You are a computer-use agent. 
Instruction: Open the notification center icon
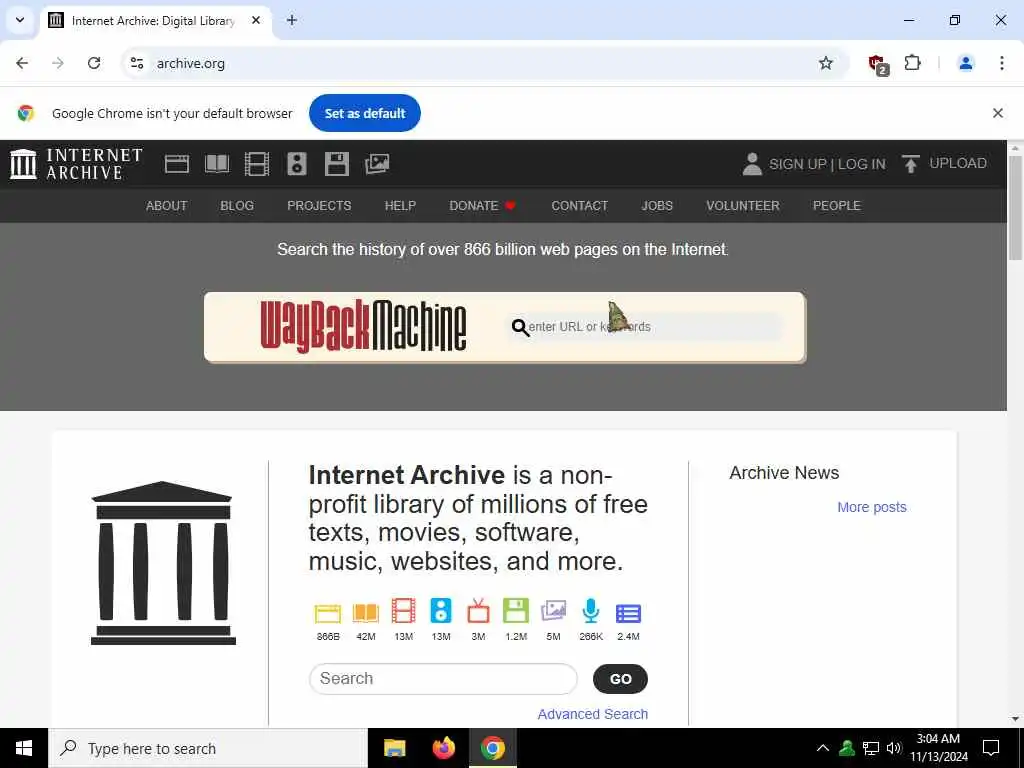[x=991, y=748]
